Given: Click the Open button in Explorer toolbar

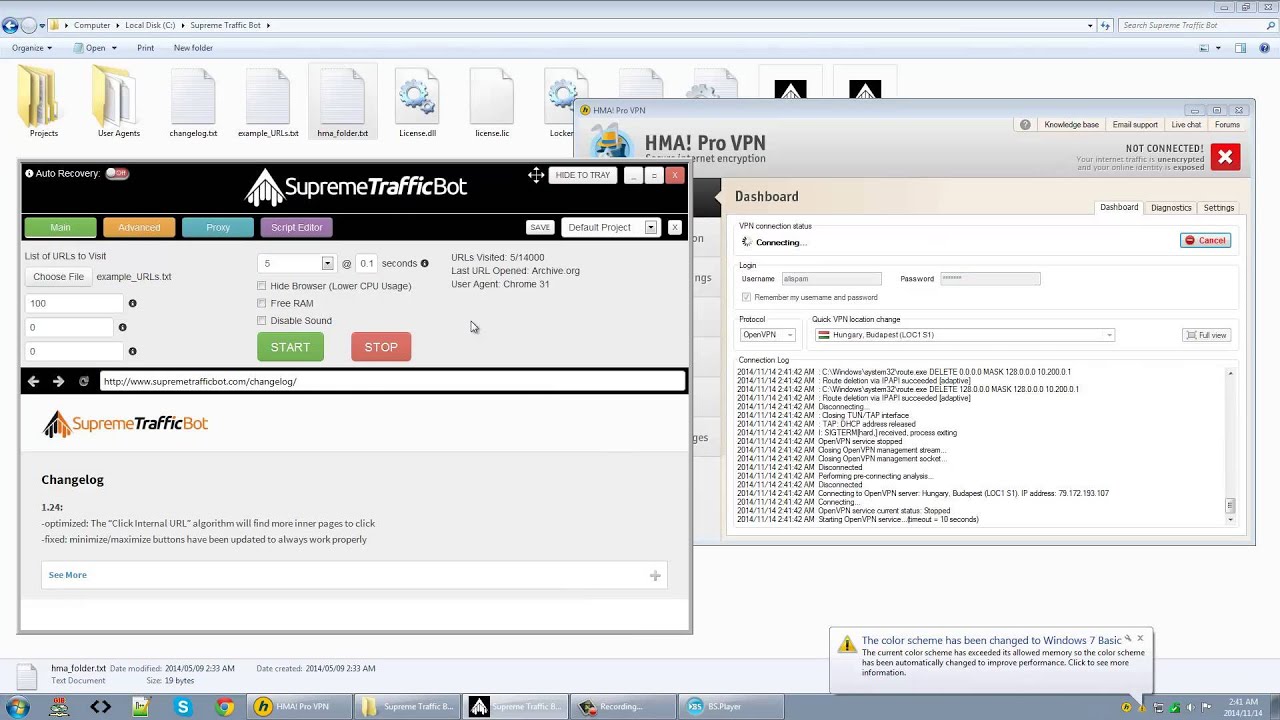Looking at the screenshot, I should click(95, 48).
